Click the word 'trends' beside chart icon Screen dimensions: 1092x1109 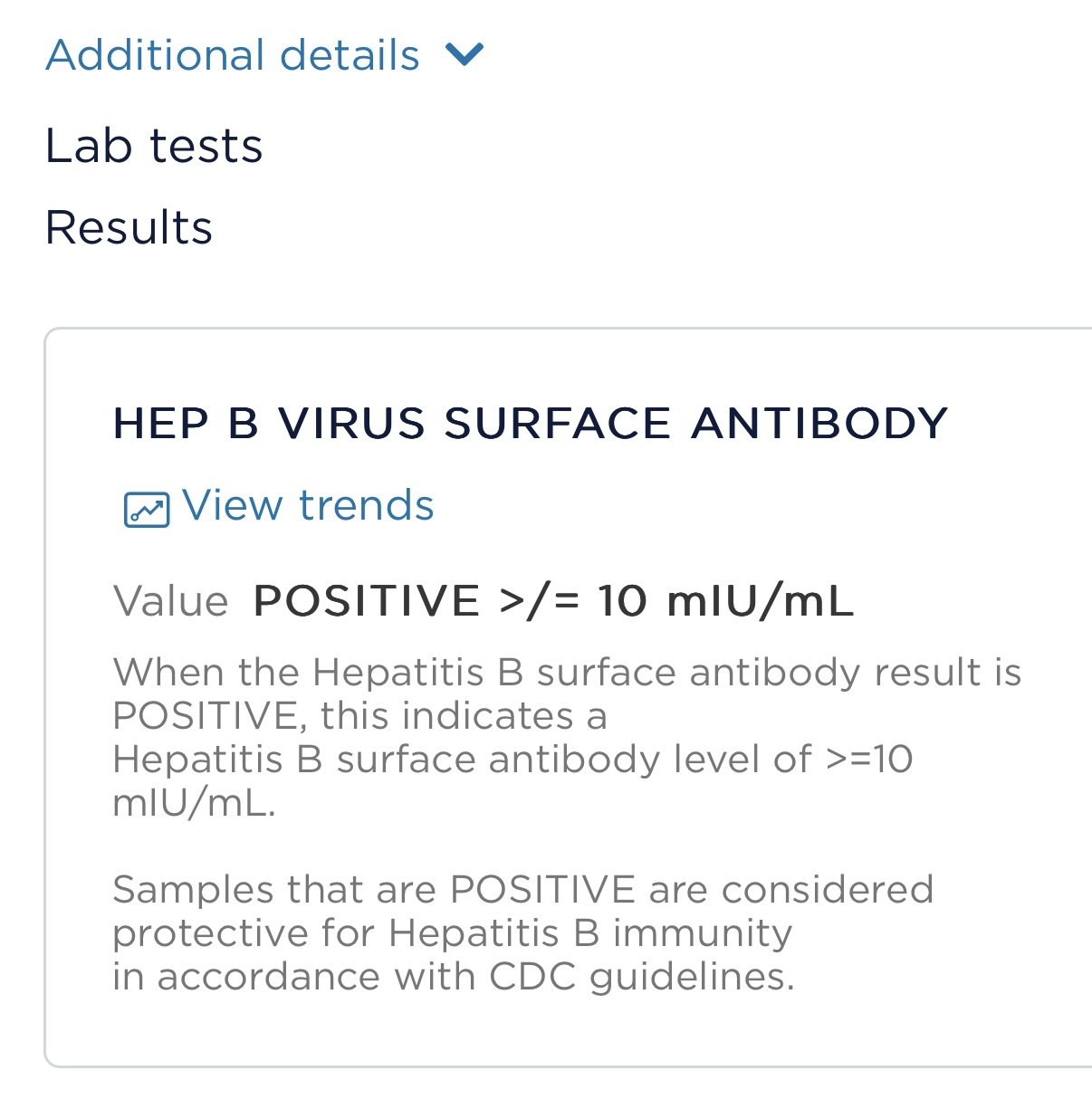[367, 505]
